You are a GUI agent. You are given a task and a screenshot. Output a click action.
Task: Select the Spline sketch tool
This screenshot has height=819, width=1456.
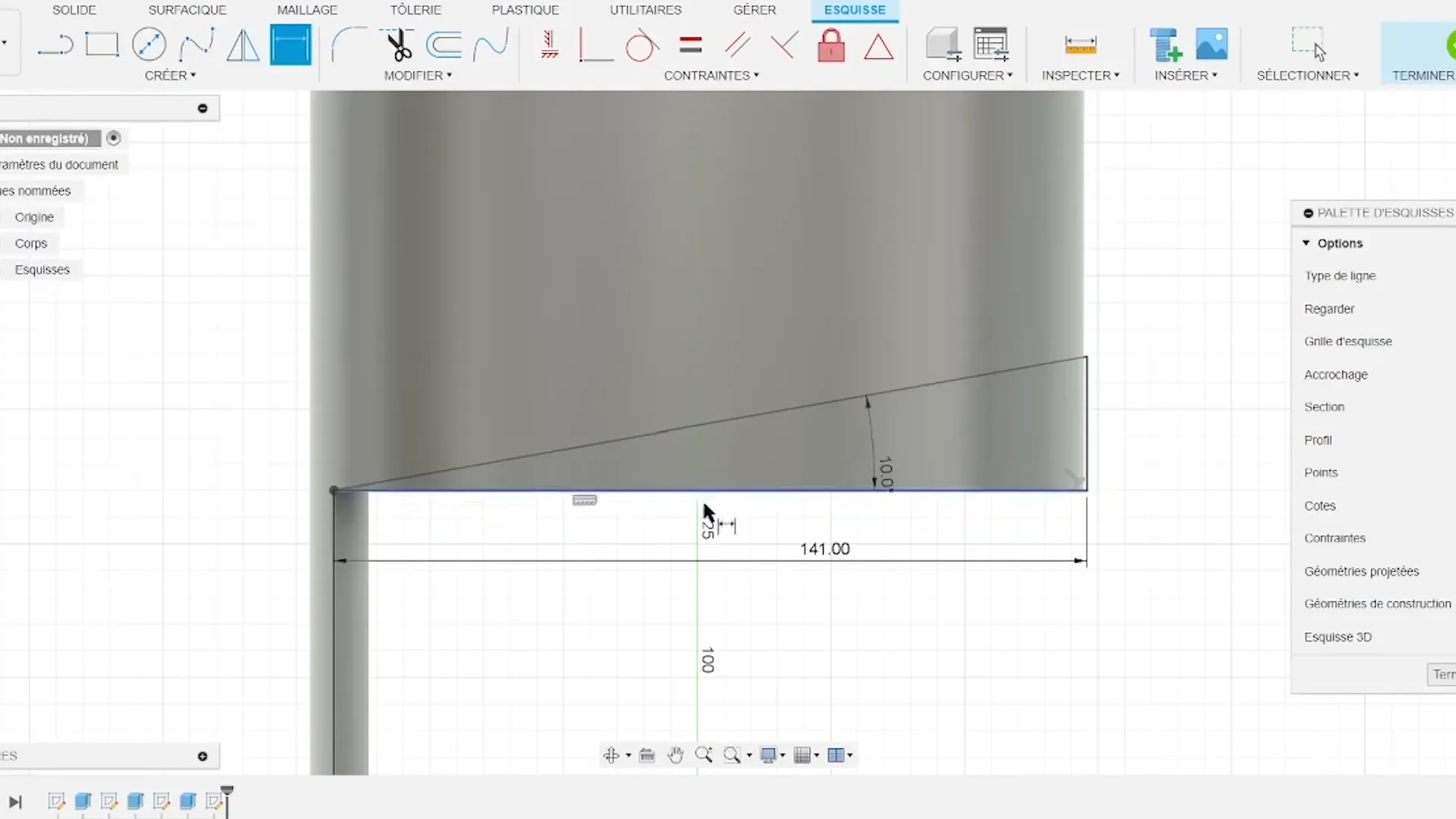click(x=196, y=45)
